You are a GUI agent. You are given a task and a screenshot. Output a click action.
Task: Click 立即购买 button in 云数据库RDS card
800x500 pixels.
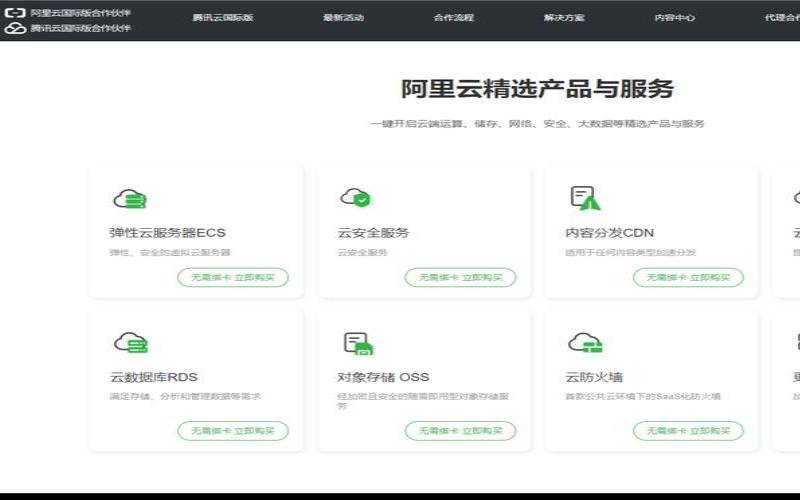233,431
